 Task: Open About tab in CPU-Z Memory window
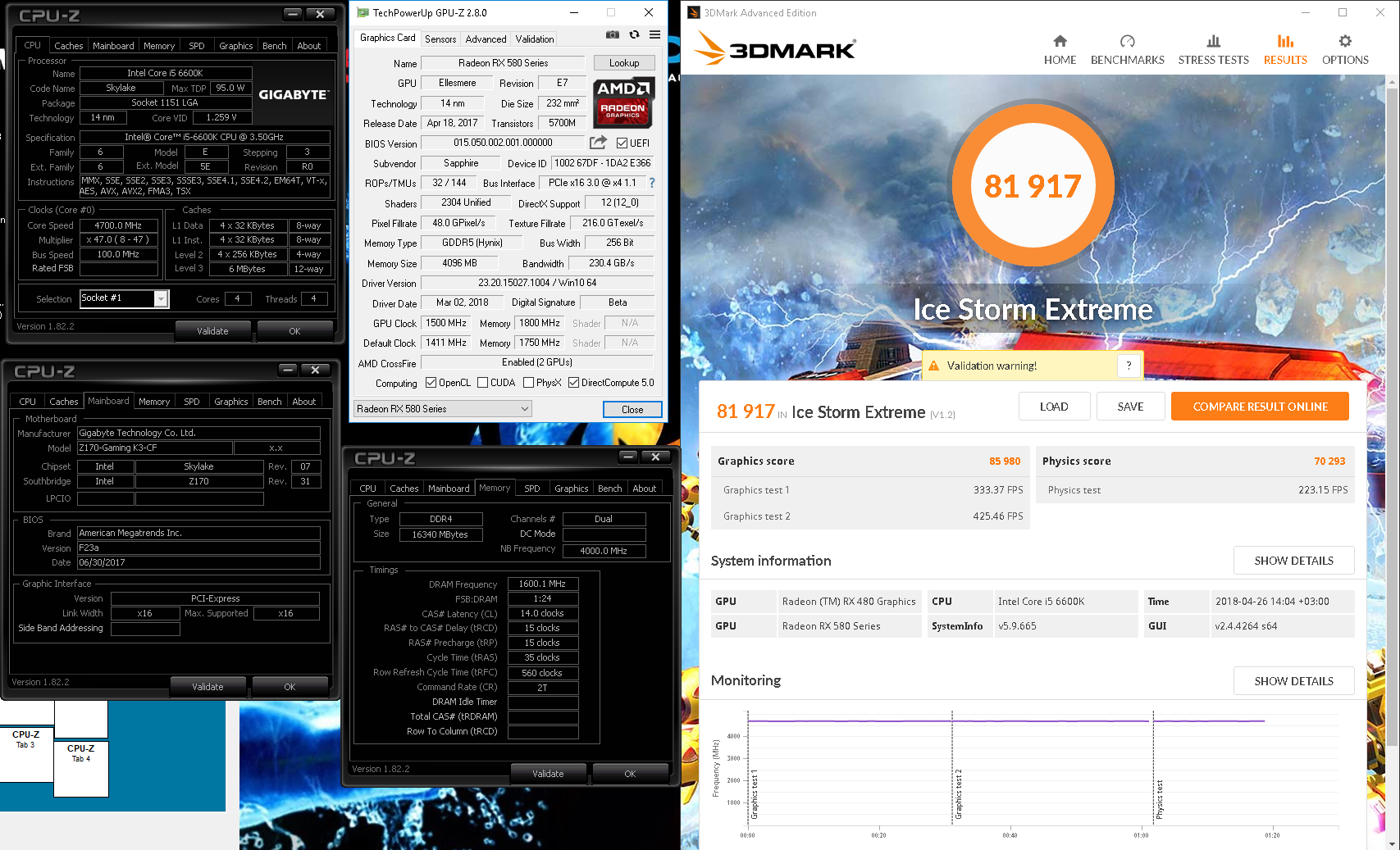[x=644, y=489]
